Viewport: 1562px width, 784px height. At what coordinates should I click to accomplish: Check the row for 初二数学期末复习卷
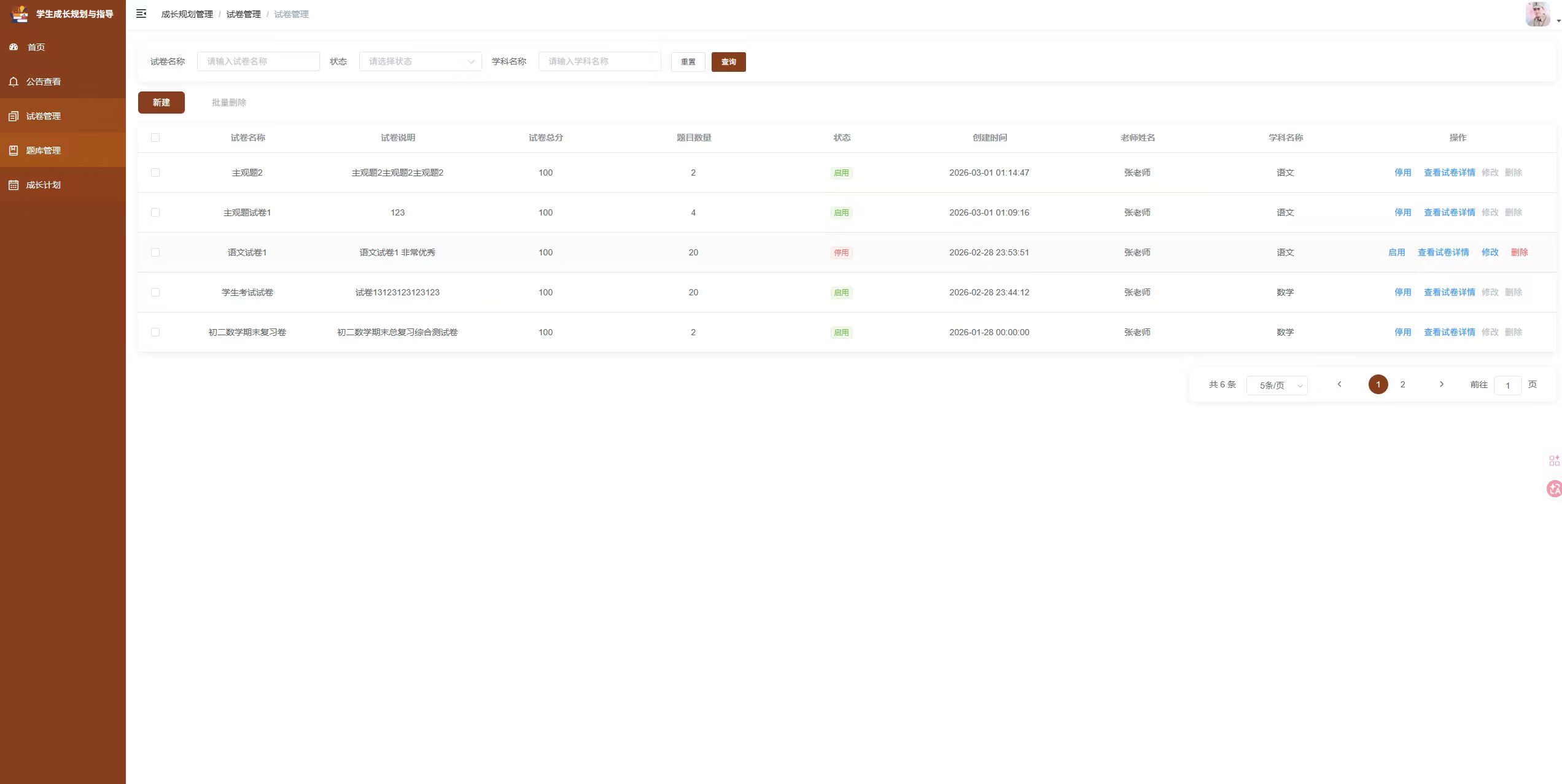155,332
